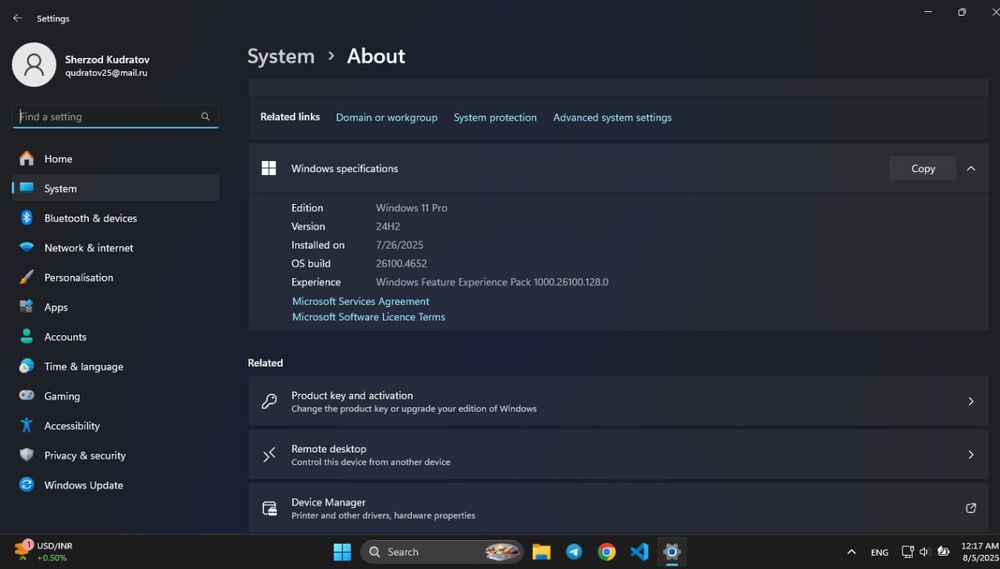Open Visual Studio Code from the taskbar
The width and height of the screenshot is (1000, 569).
click(x=639, y=552)
